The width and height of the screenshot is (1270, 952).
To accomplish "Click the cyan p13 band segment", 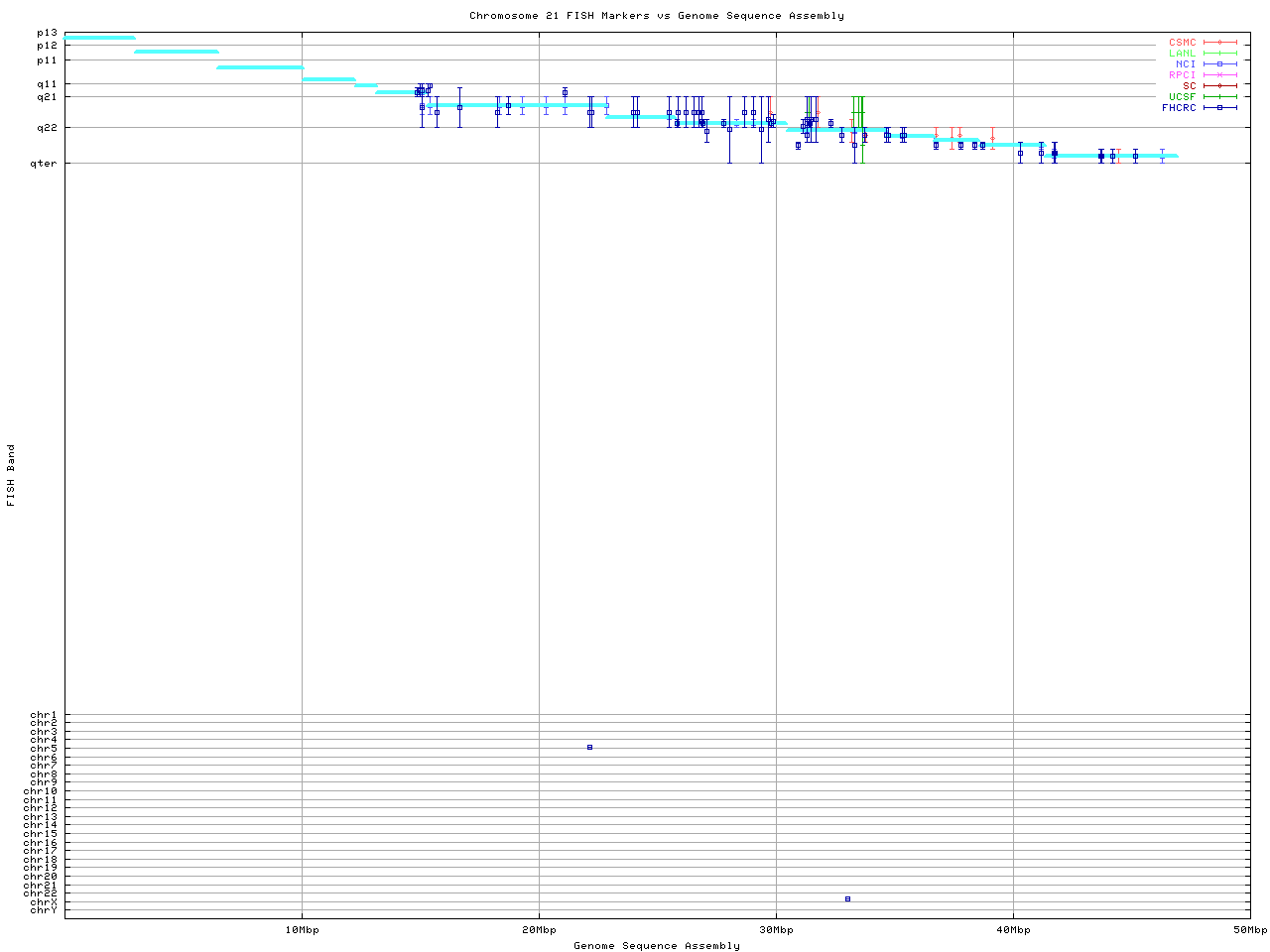I will [x=99, y=38].
